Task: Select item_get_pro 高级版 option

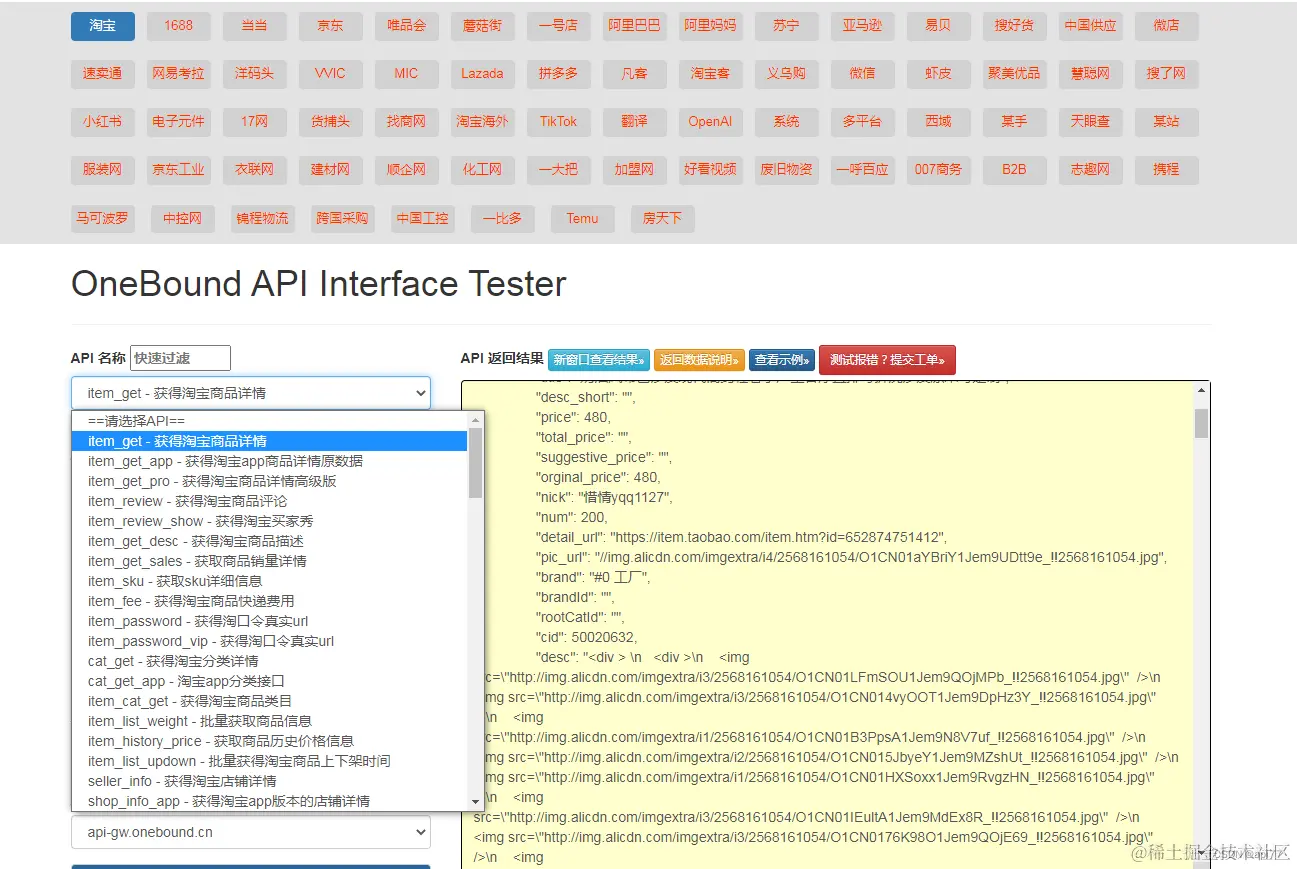Action: click(x=270, y=481)
